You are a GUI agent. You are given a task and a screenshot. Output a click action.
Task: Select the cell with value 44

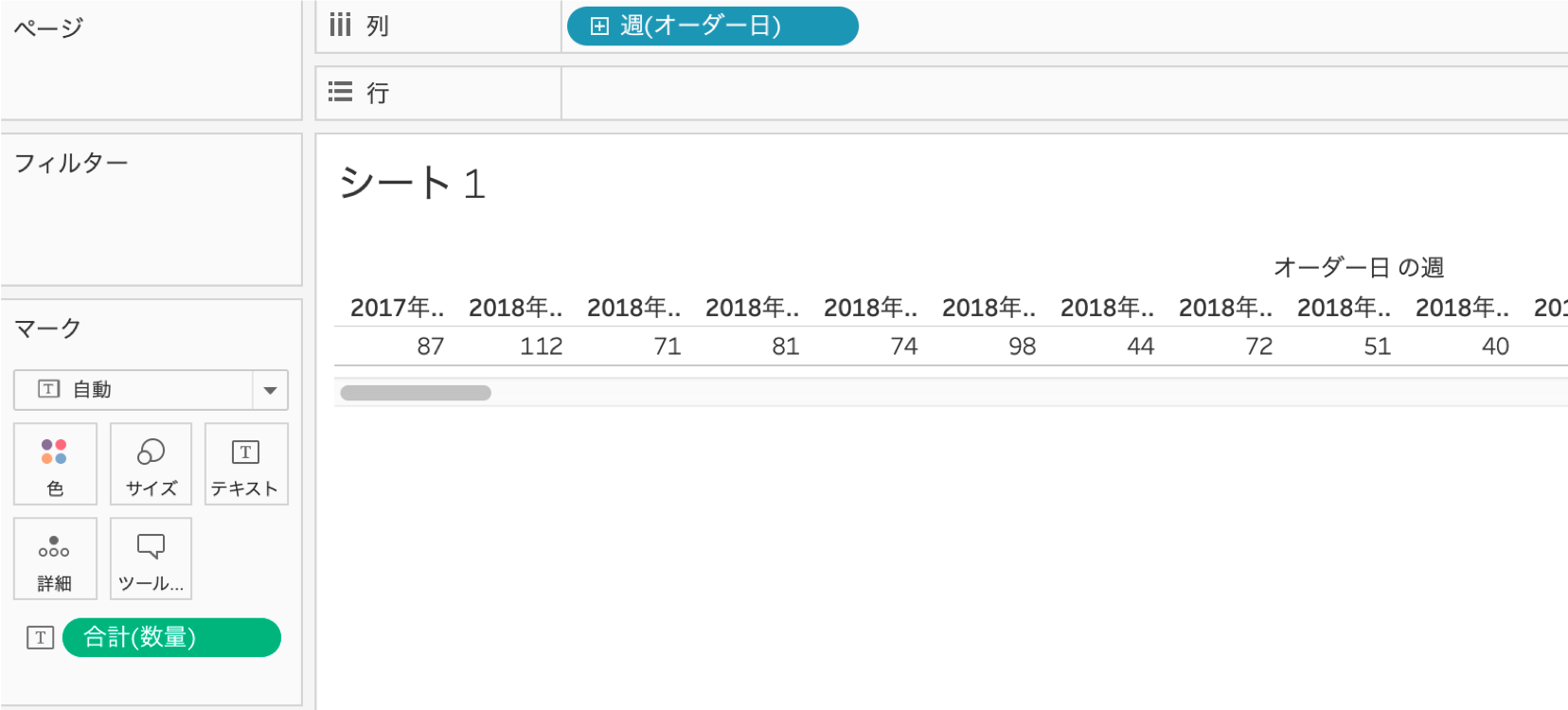(1141, 346)
